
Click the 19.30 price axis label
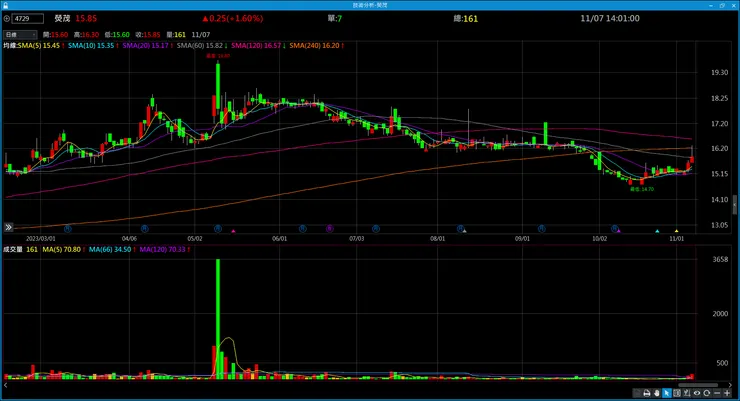(720, 73)
